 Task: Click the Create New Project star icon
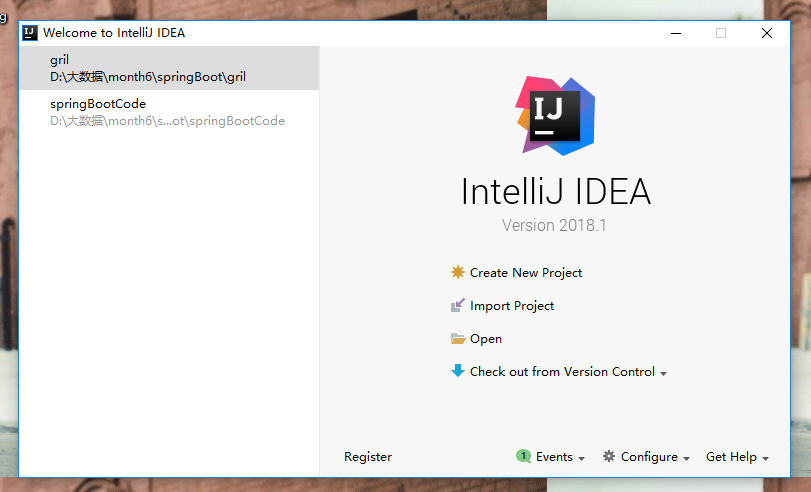pos(458,272)
